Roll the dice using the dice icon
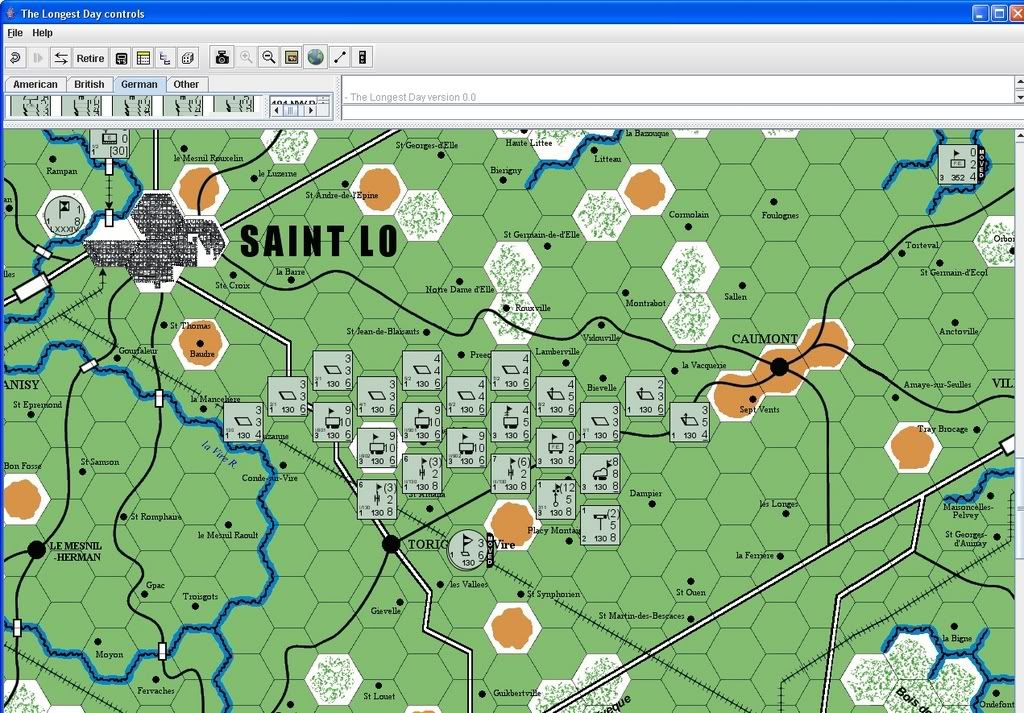Image resolution: width=1024 pixels, height=713 pixels. click(187, 58)
